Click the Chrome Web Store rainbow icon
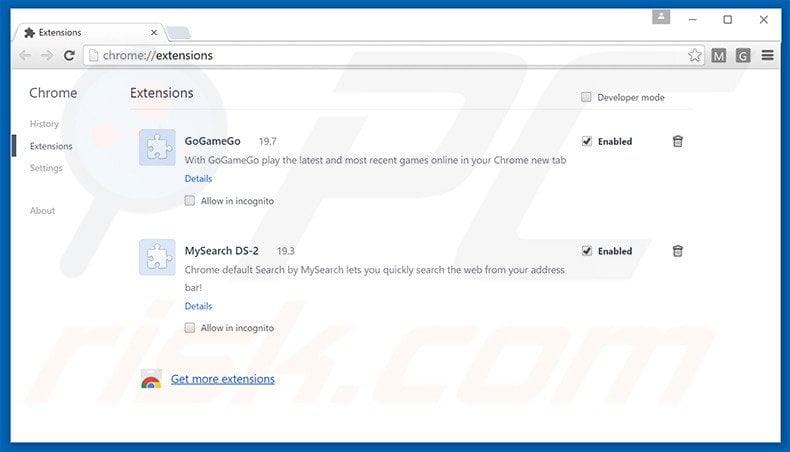Viewport: 790px width, 452px height. 151,379
